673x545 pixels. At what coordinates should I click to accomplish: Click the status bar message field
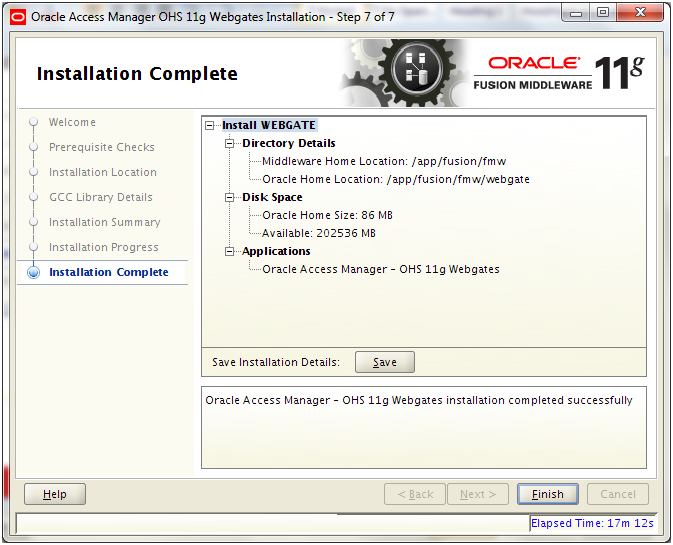pyautogui.click(x=273, y=523)
